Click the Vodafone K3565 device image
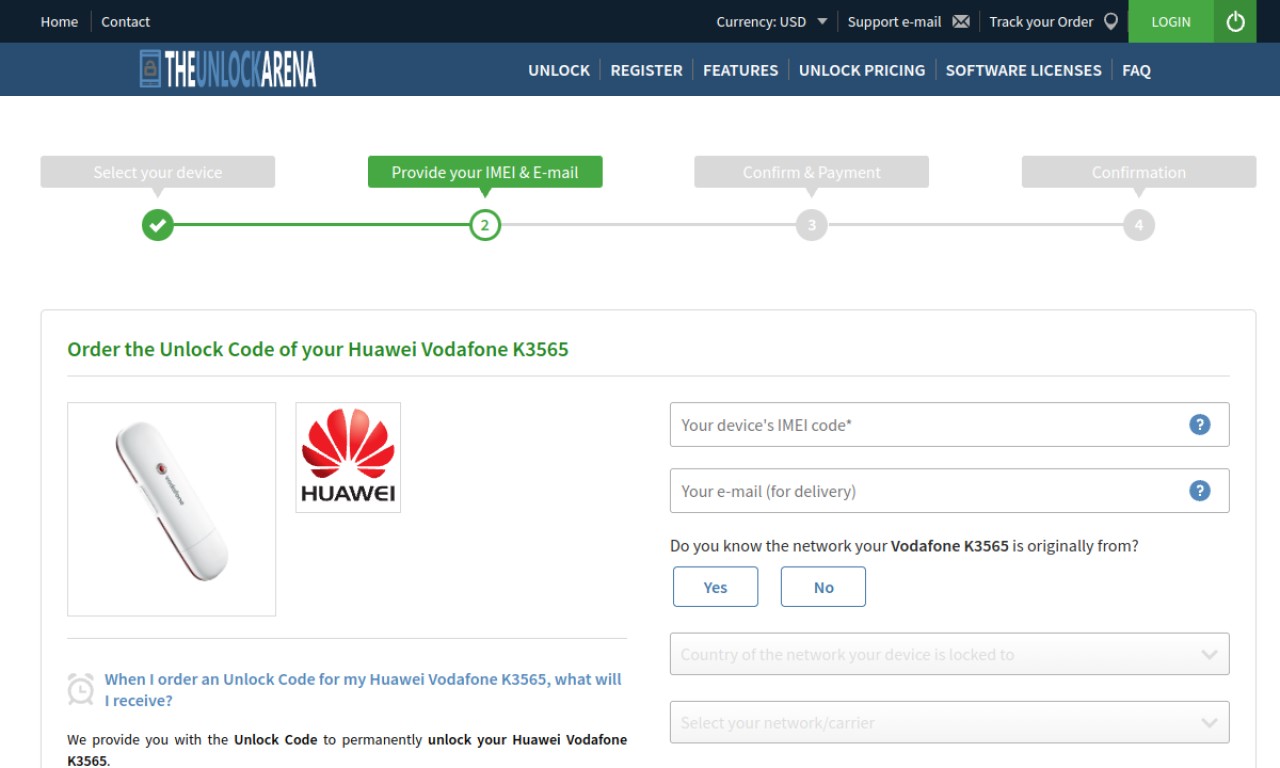1280x768 pixels. (x=171, y=509)
